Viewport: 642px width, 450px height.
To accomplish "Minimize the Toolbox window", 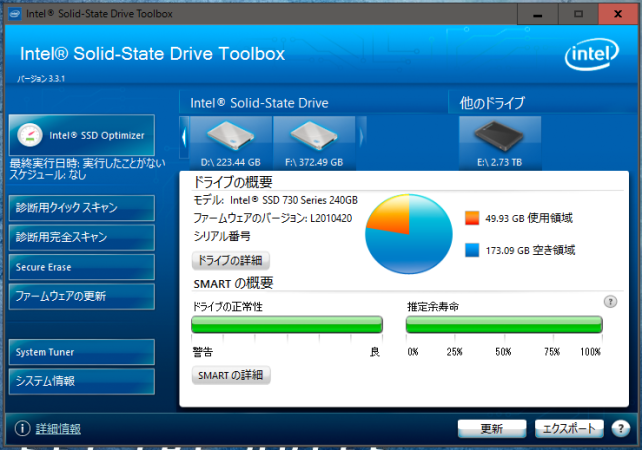I will point(538,14).
